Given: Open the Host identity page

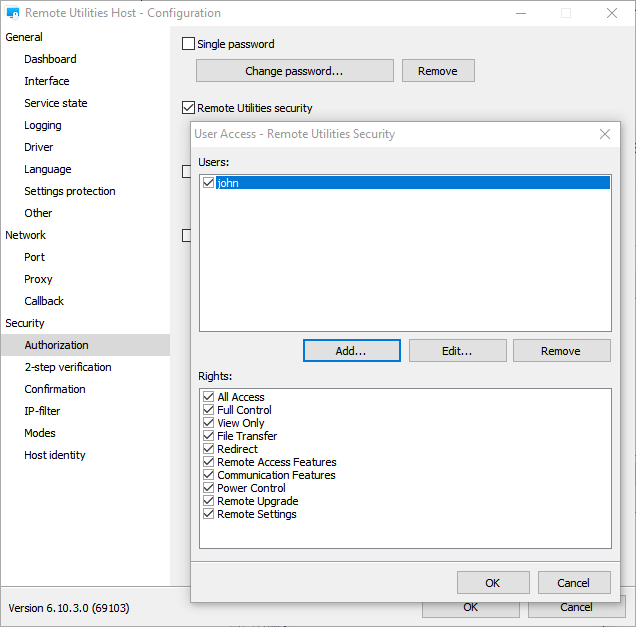Looking at the screenshot, I should click(55, 455).
